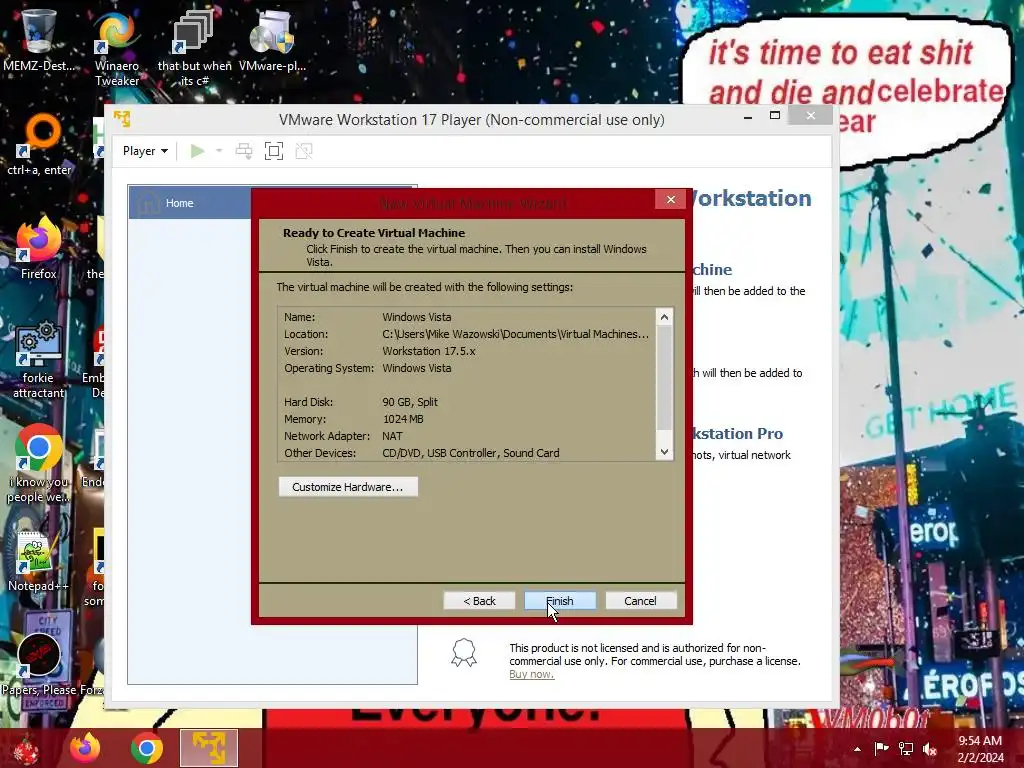
Task: Click the 'Hard Disk: 90 GB, Split' row
Action: click(x=466, y=402)
